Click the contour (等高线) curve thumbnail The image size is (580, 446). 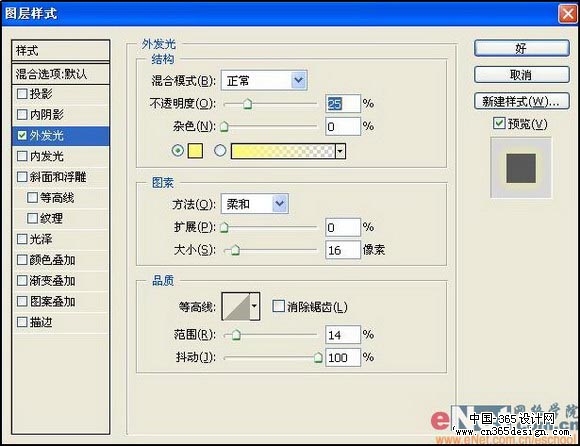(x=236, y=306)
